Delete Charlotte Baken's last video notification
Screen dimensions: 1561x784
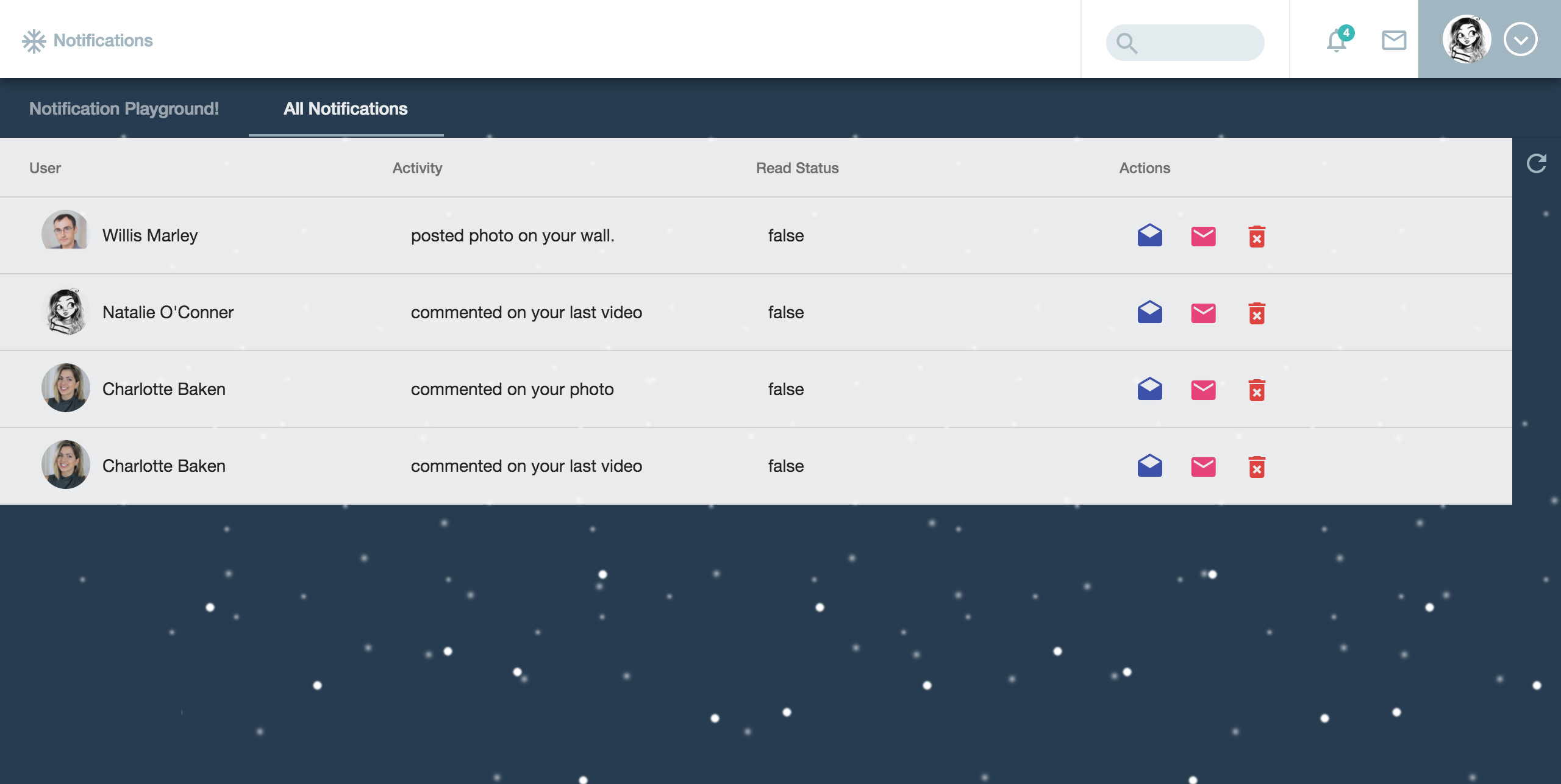click(x=1257, y=467)
